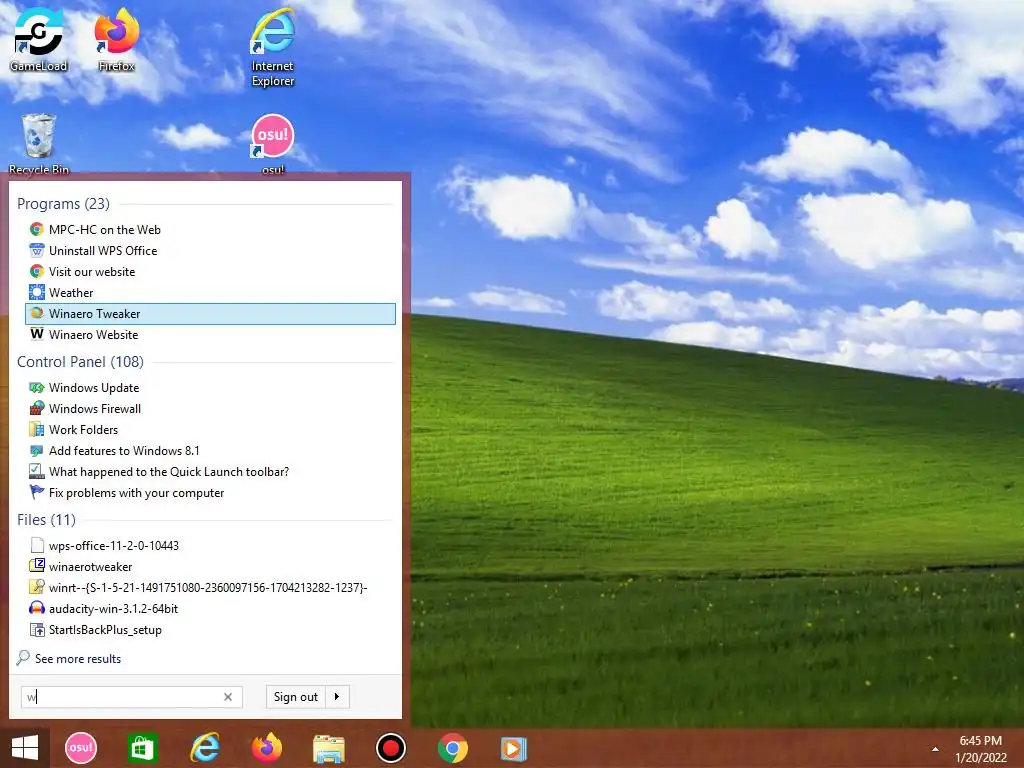Viewport: 1024px width, 768px height.
Task: Select the osu! desktop shortcut
Action: tap(273, 144)
